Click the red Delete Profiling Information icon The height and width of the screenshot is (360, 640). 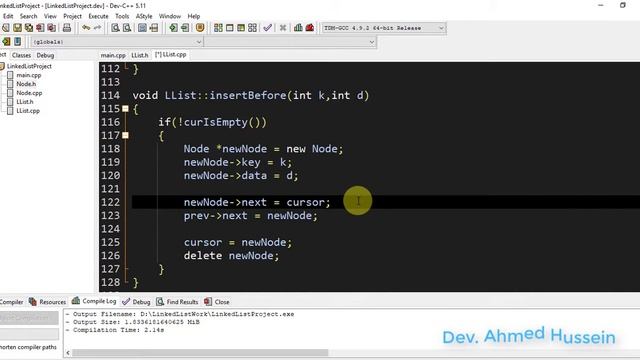310,28
